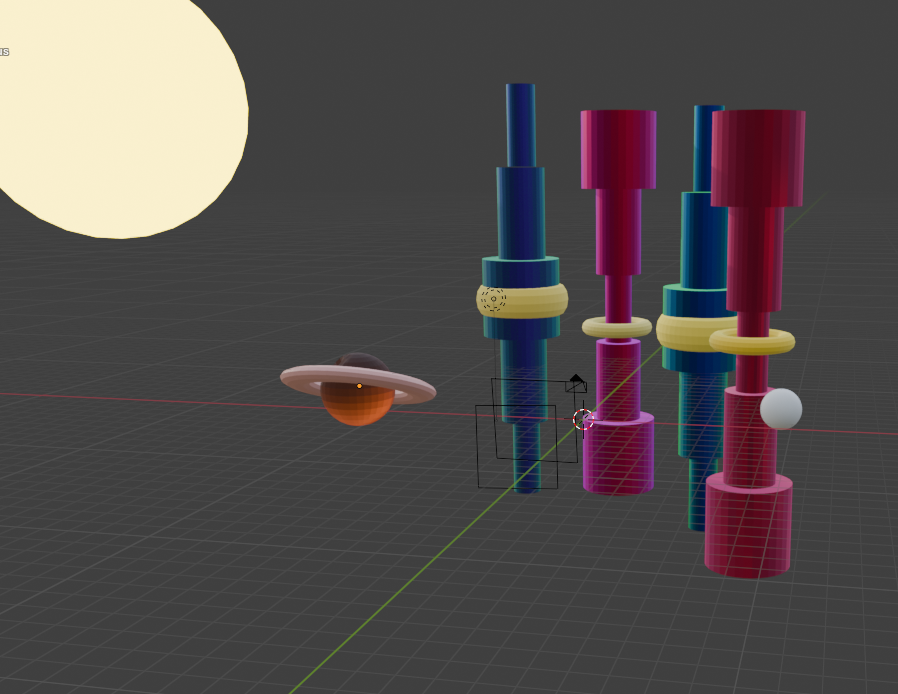Select the dashed-circle point light icon
The image size is (898, 694).
point(493,298)
